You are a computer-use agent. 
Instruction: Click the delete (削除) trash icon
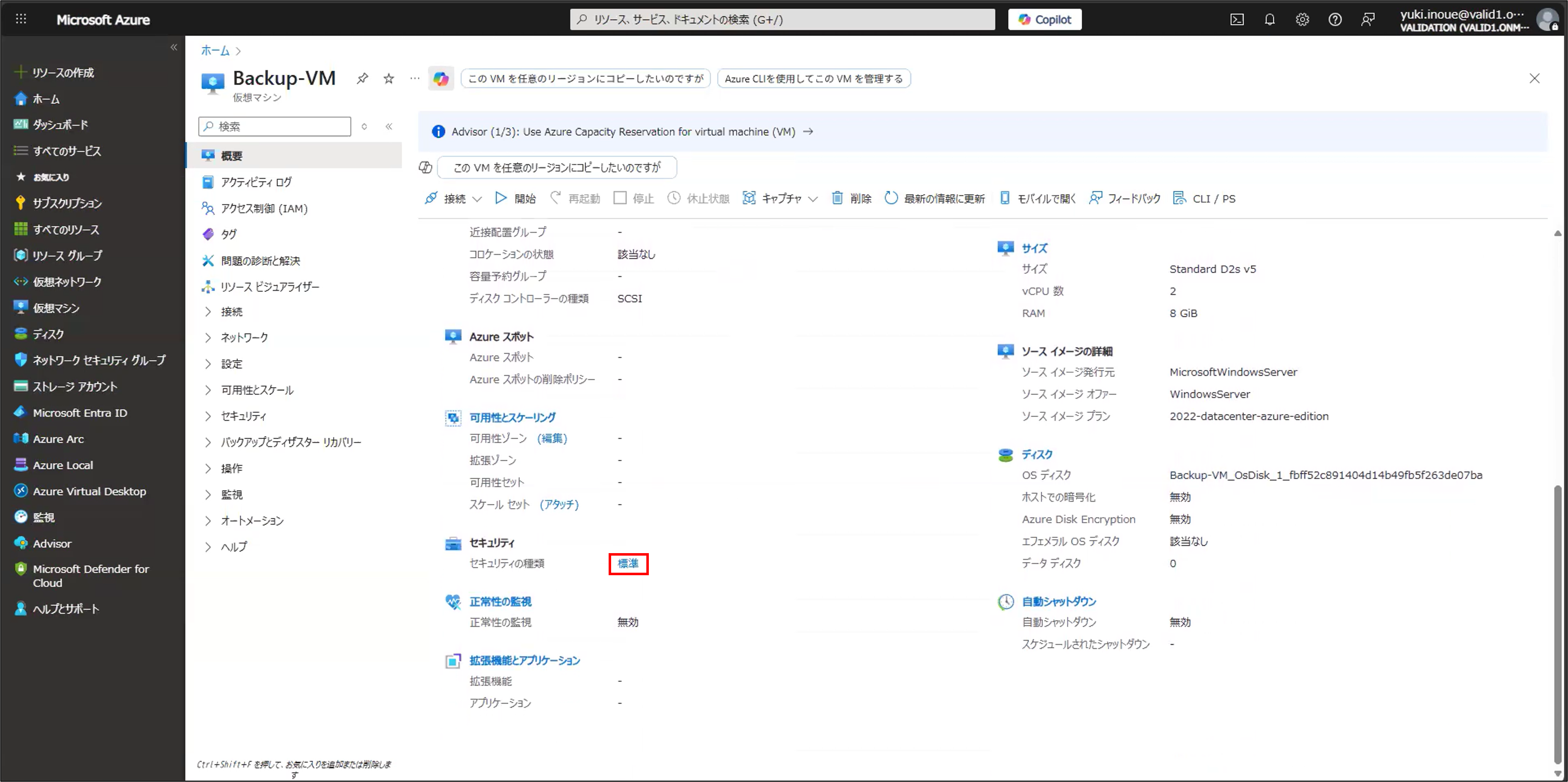(x=838, y=198)
